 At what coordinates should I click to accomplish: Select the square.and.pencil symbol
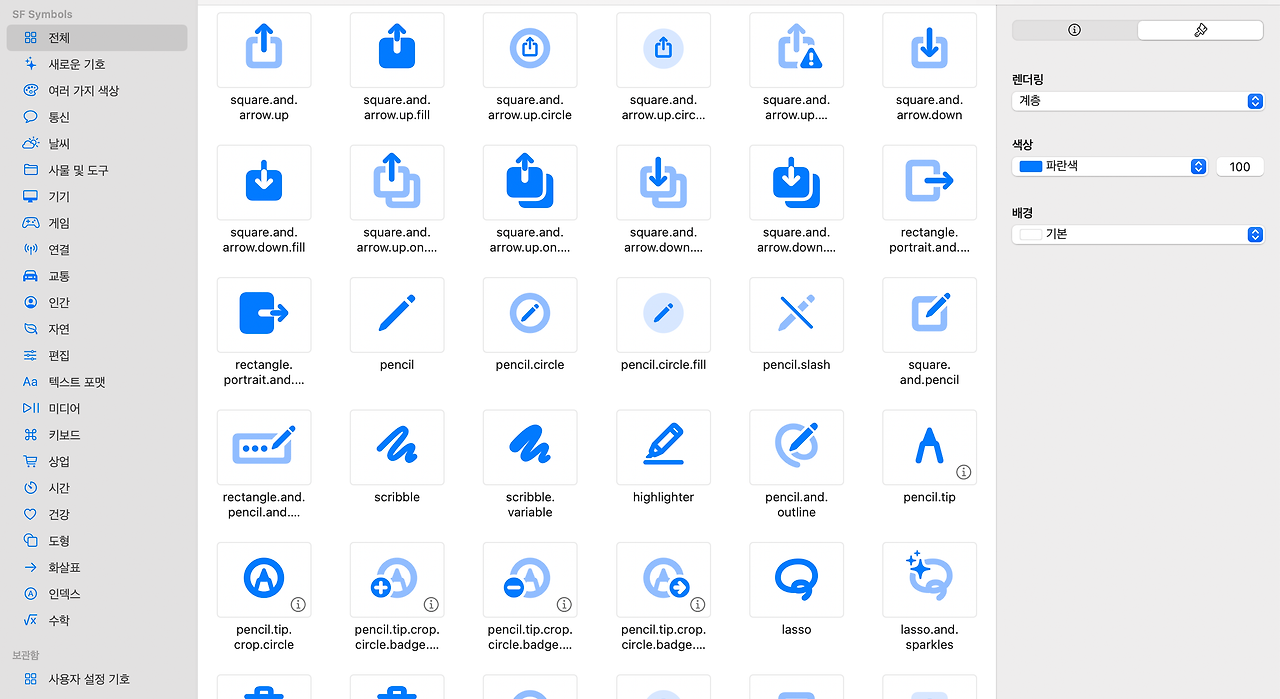click(x=930, y=315)
